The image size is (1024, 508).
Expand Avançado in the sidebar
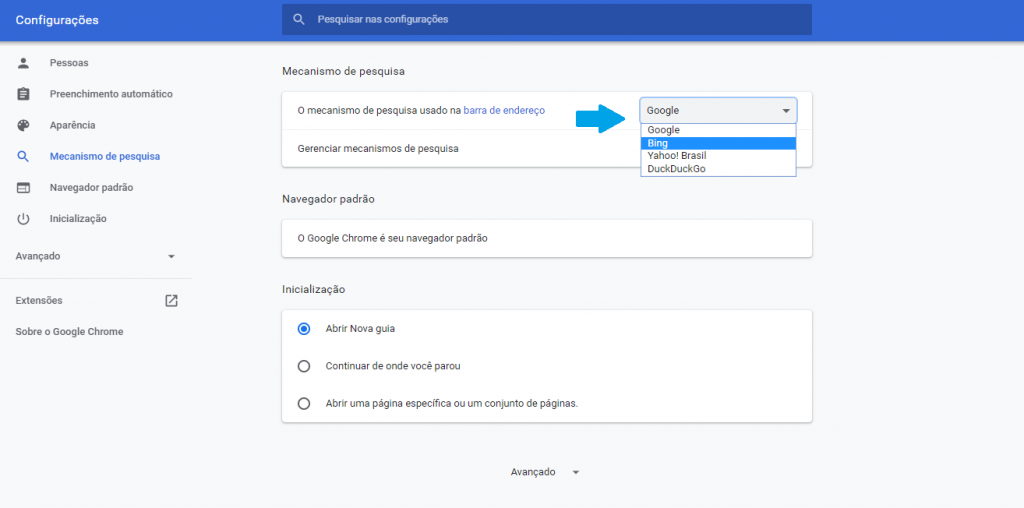(96, 256)
